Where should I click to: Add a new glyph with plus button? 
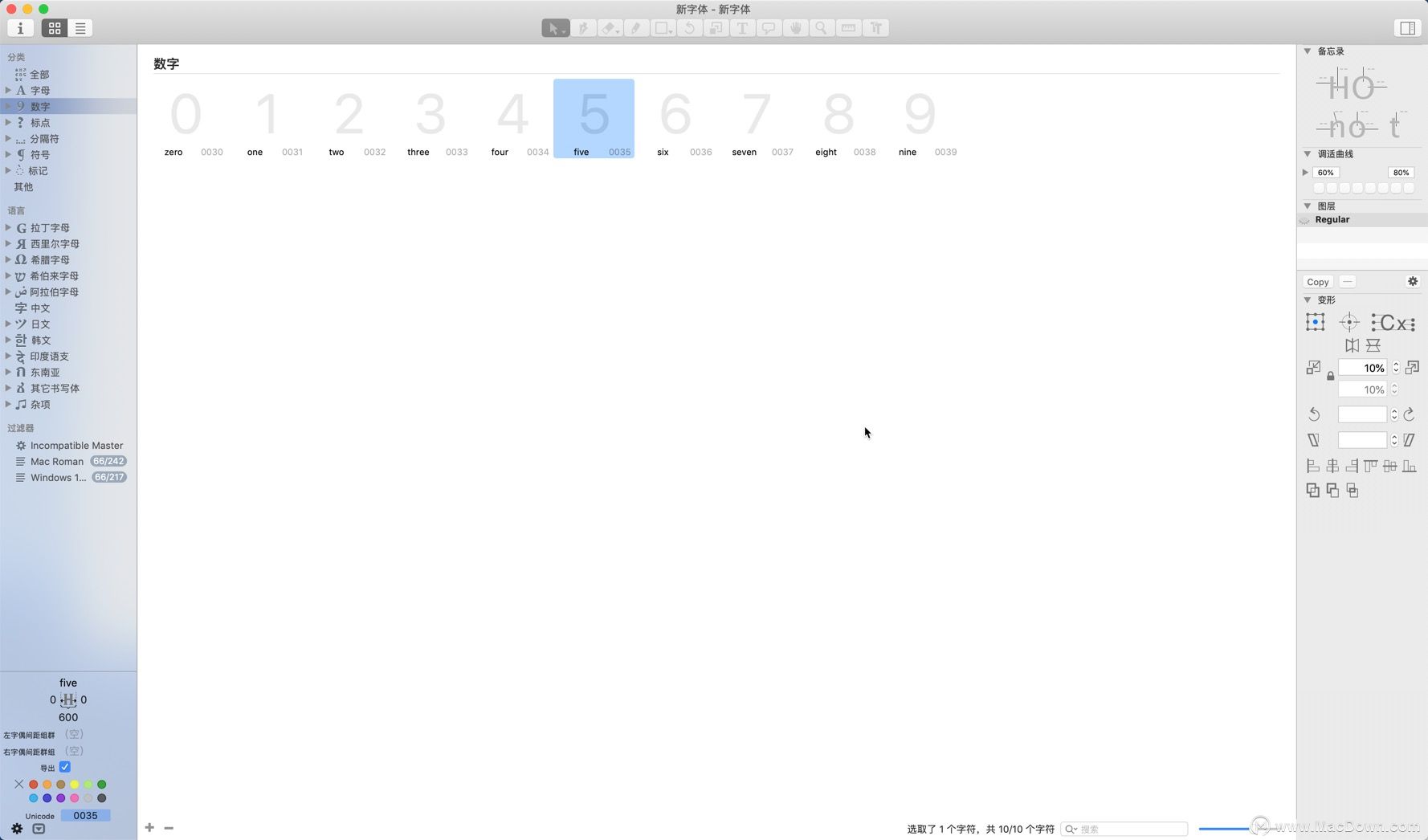149,827
